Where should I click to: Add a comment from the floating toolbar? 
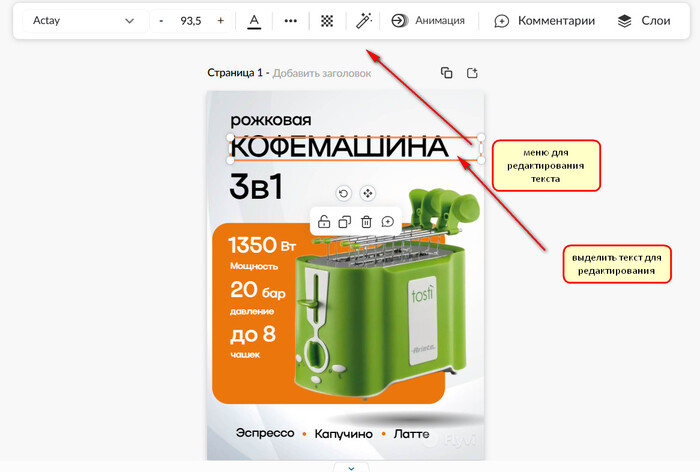tap(387, 222)
